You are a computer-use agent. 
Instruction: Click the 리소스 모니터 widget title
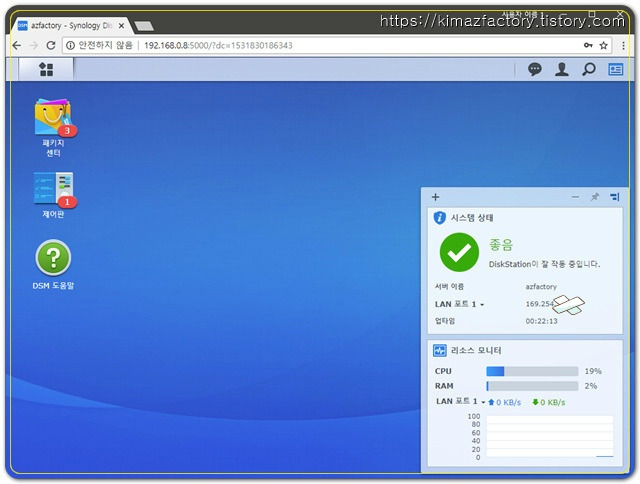point(476,350)
